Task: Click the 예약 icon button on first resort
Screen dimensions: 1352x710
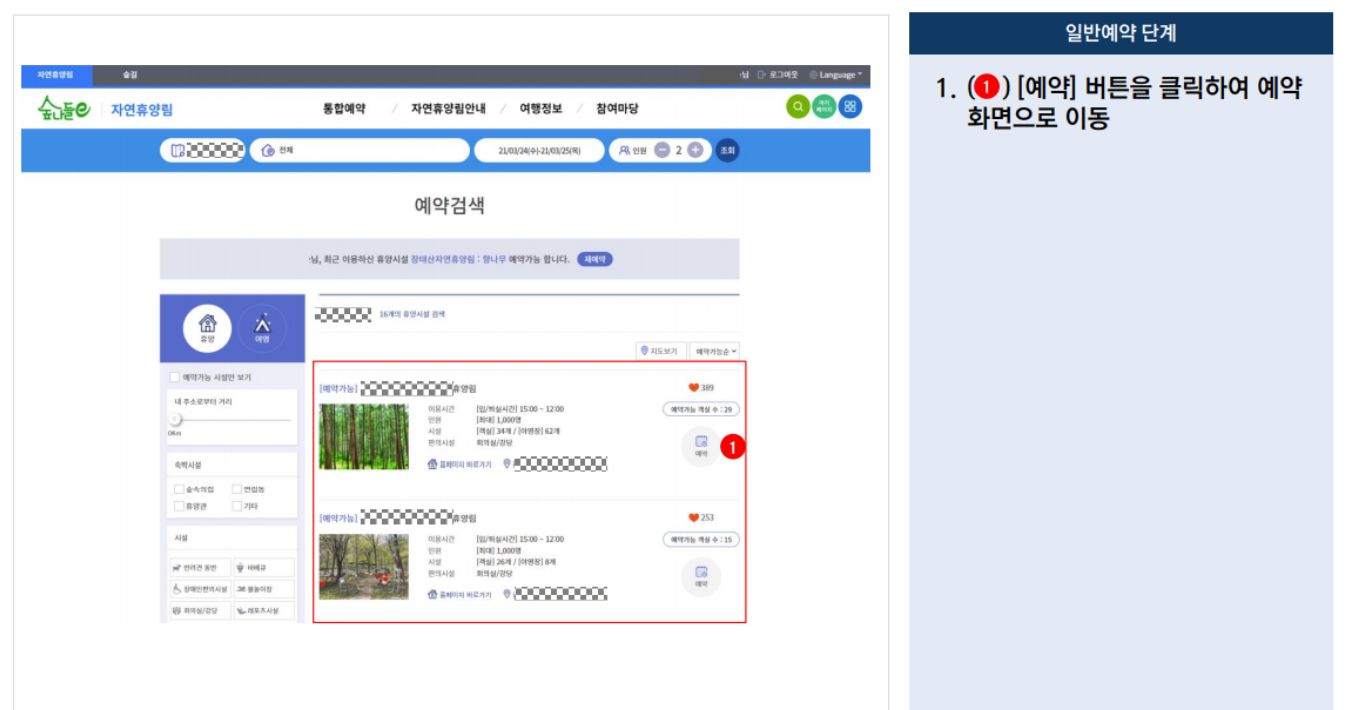Action: (702, 447)
